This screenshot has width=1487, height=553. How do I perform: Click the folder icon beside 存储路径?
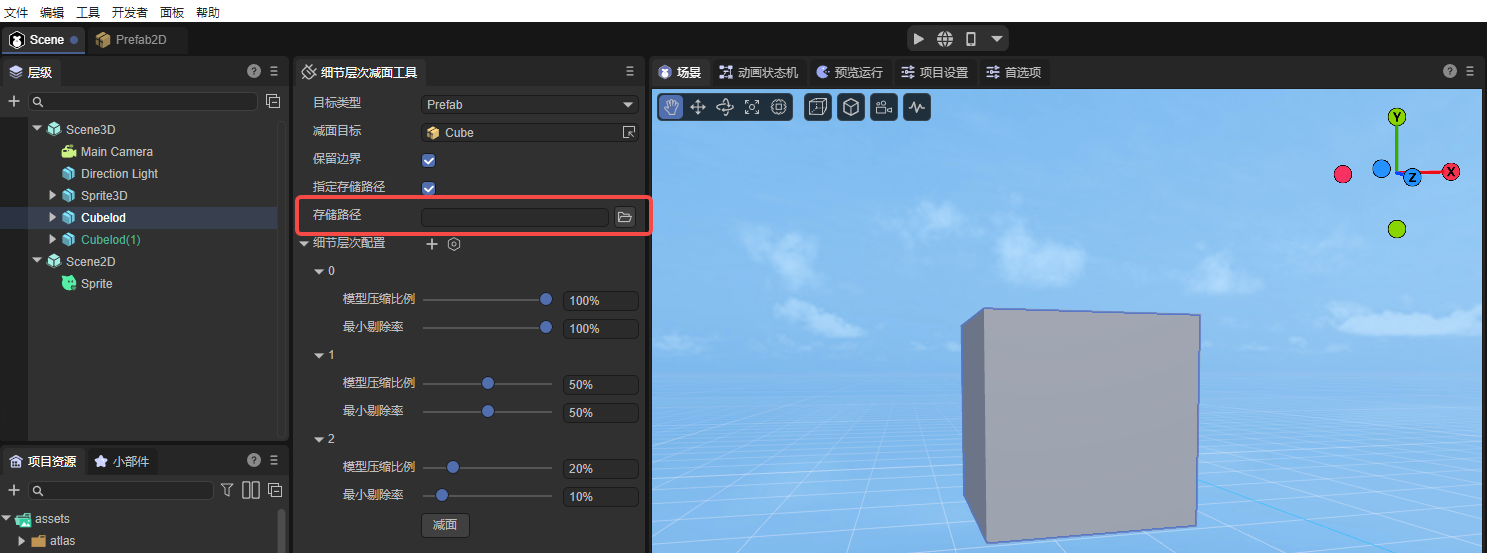625,217
